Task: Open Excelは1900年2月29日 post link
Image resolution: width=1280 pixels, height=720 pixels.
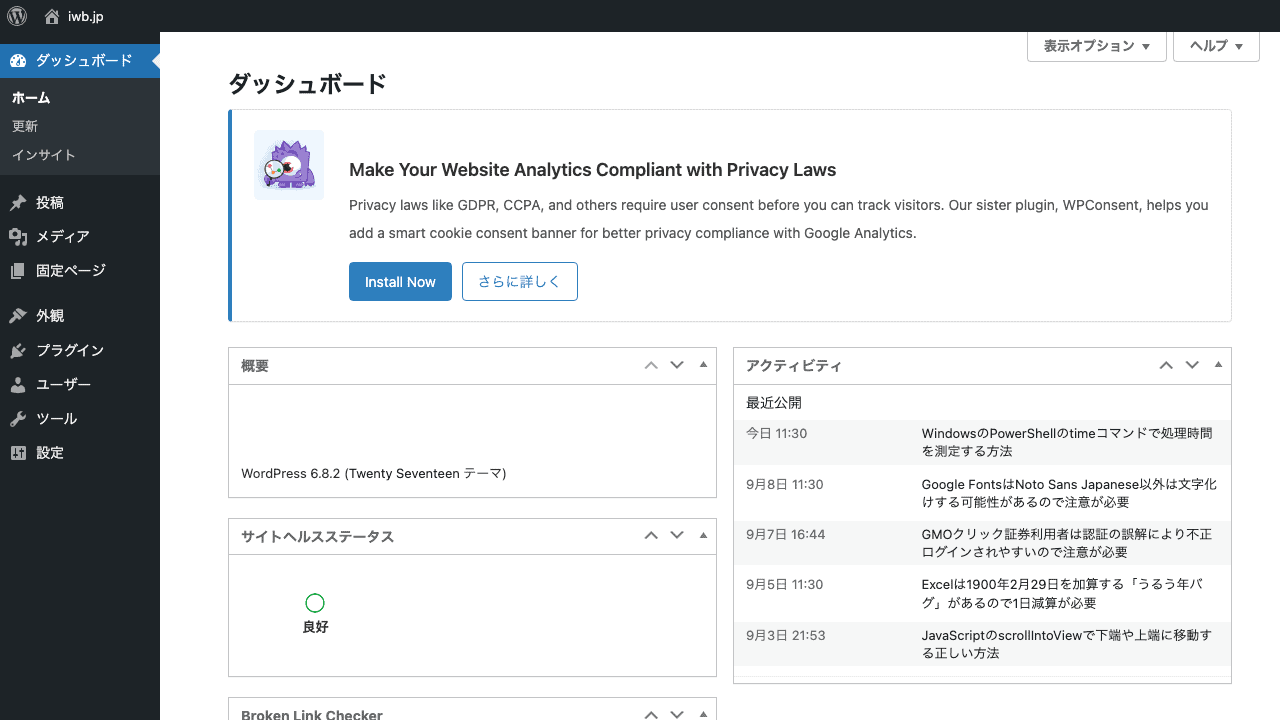Action: [x=1061, y=593]
